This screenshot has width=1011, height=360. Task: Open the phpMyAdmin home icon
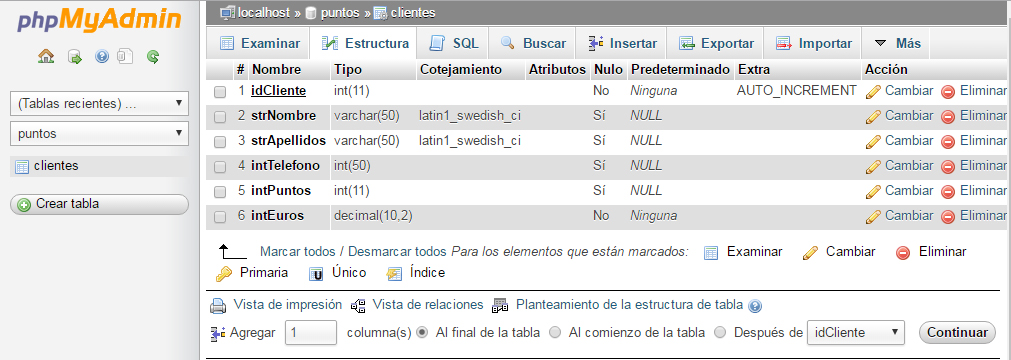[x=46, y=57]
